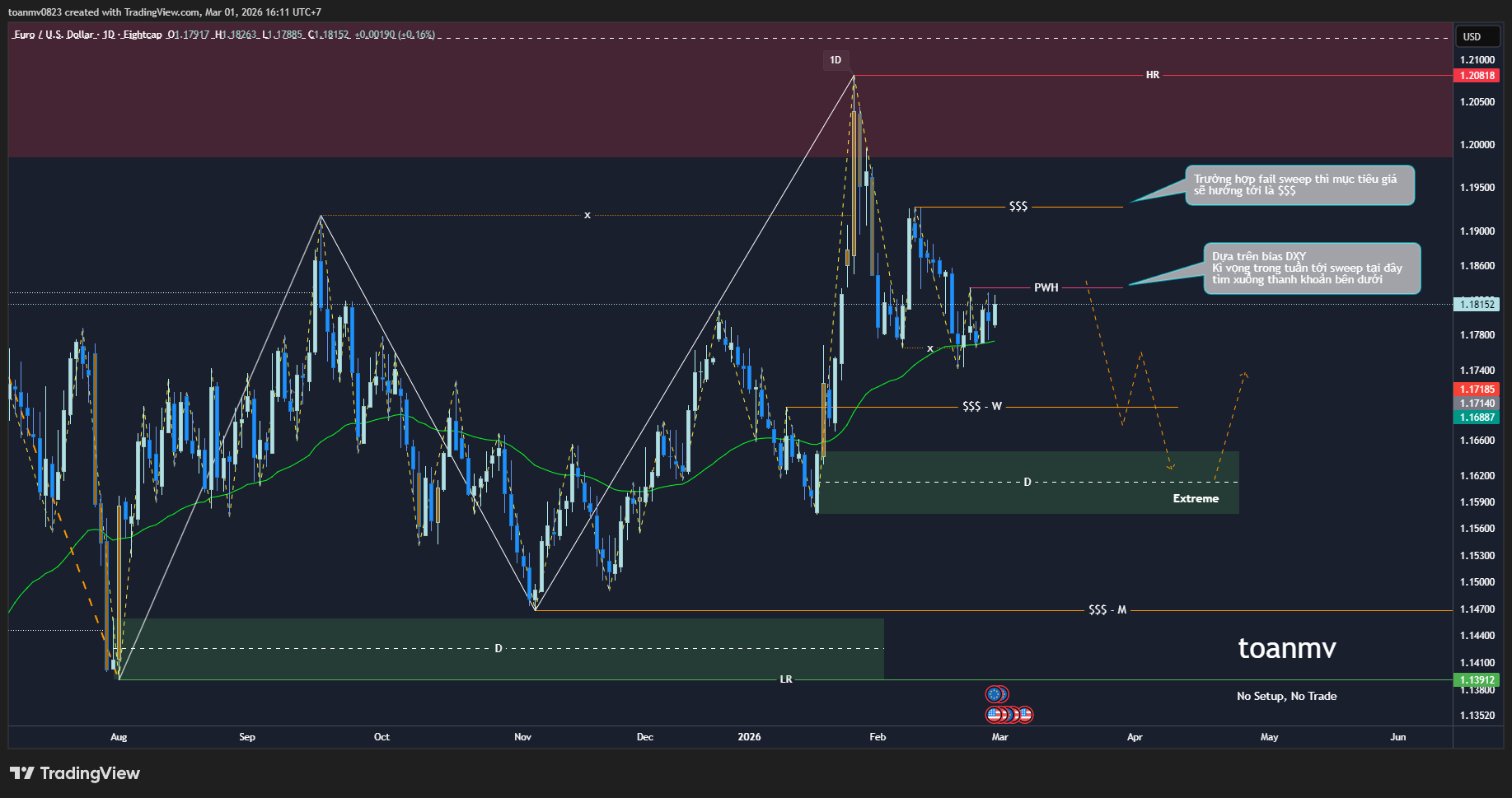Image resolution: width=1512 pixels, height=798 pixels.
Task: Select the $$$ - W orange line label
Action: [x=982, y=407]
